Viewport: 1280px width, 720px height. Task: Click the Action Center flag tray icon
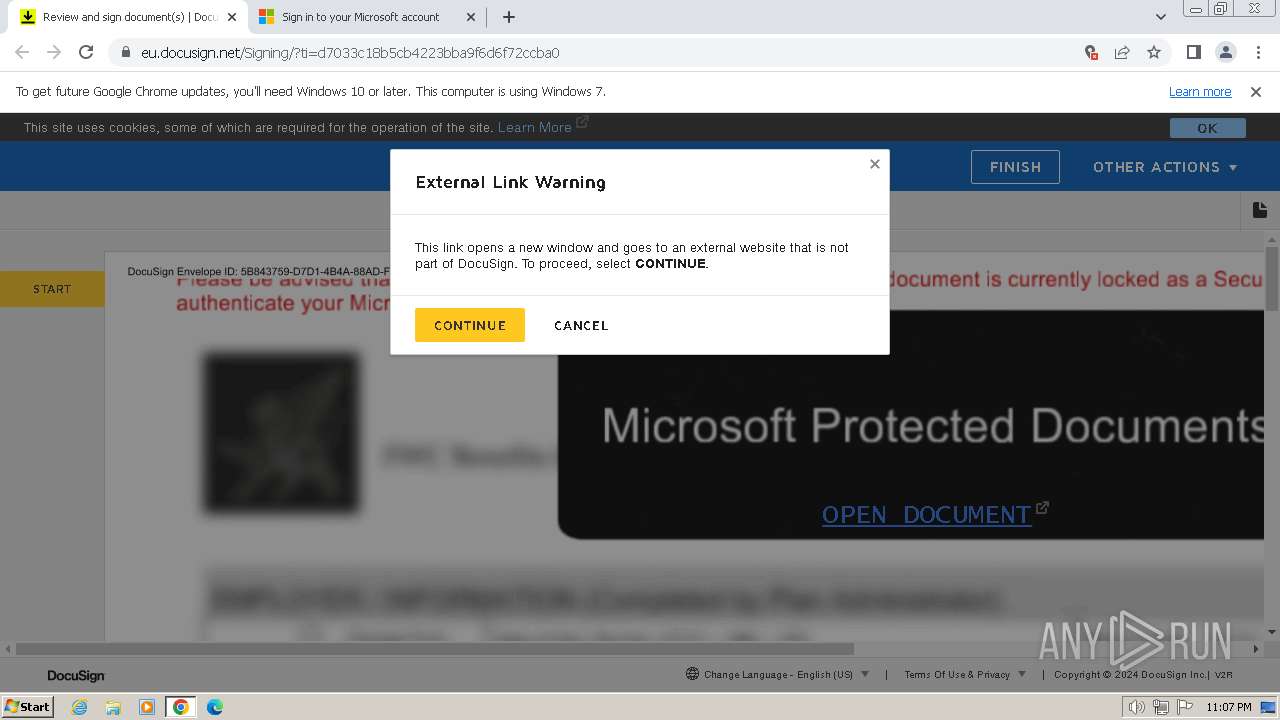(1185, 707)
